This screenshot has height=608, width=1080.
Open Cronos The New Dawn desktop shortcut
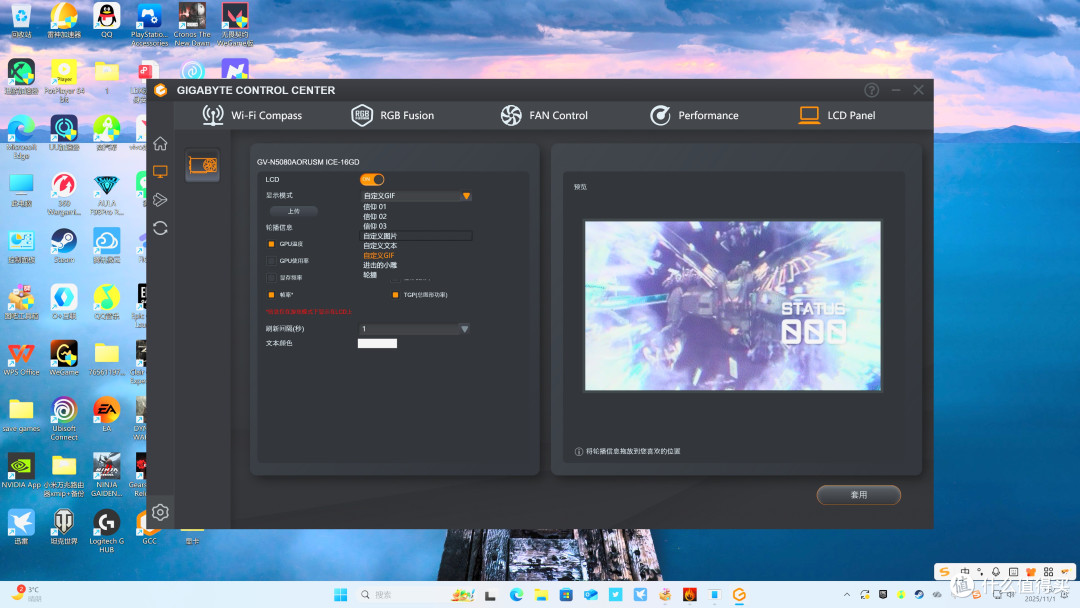click(192, 24)
